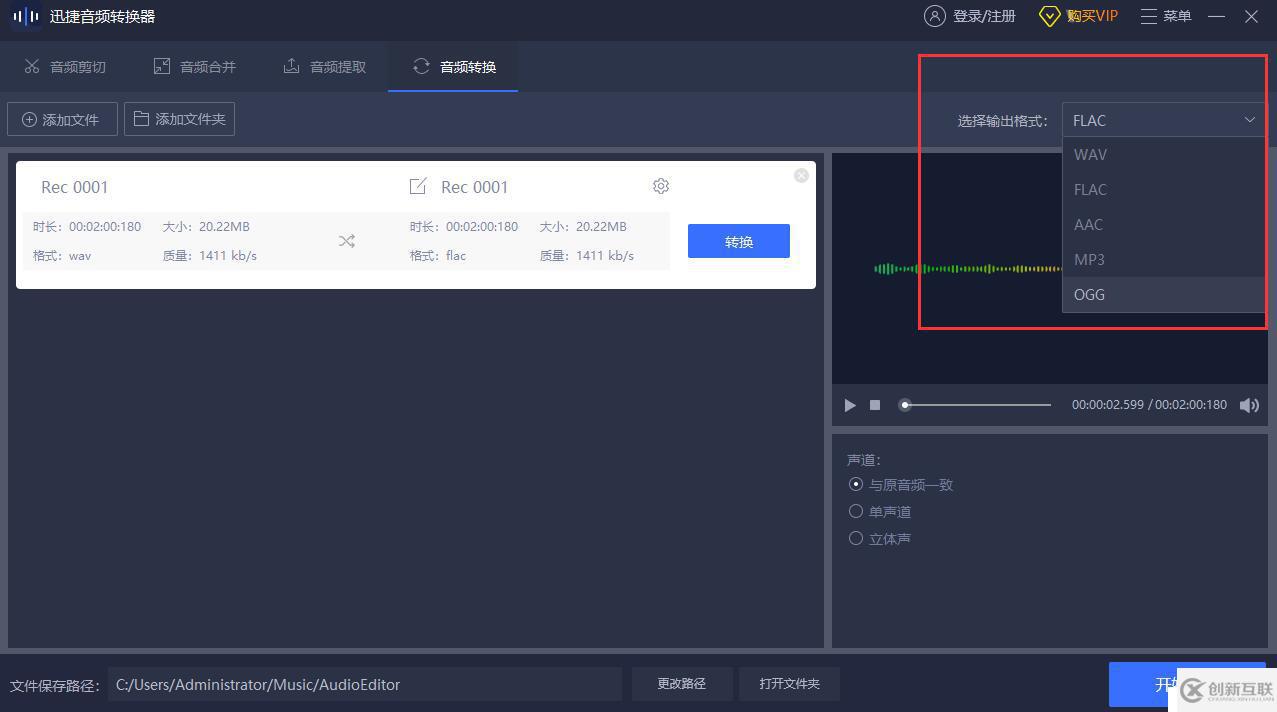
Task: Open settings gear for Rec 0001
Action: pos(661,186)
